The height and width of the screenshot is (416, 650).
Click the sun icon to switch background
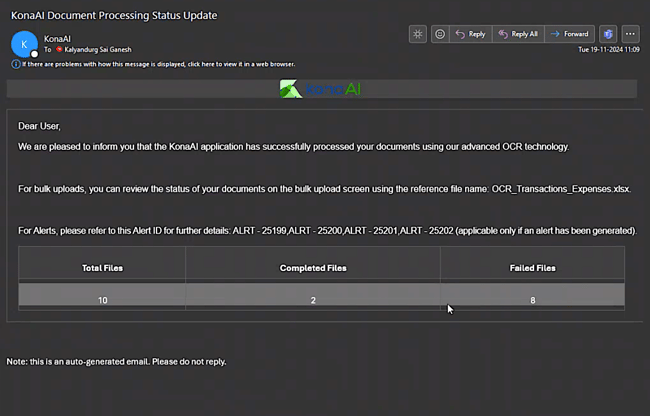tap(418, 34)
